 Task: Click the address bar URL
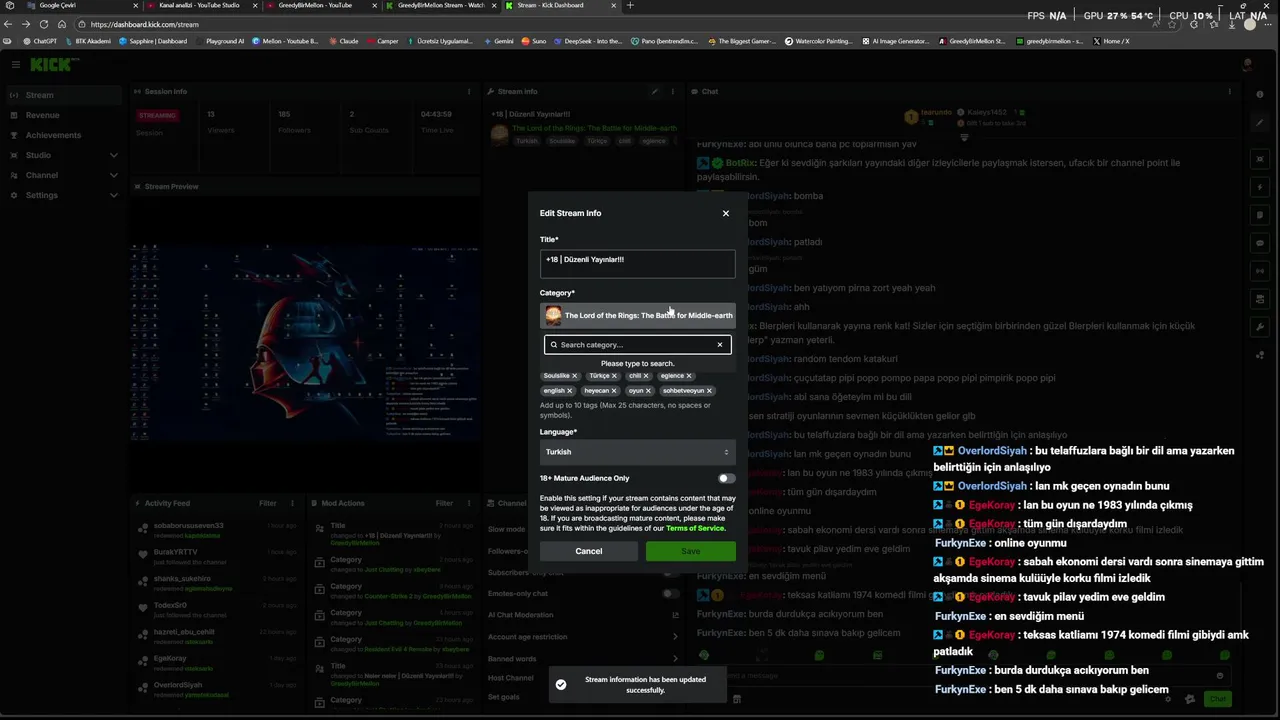click(x=145, y=24)
